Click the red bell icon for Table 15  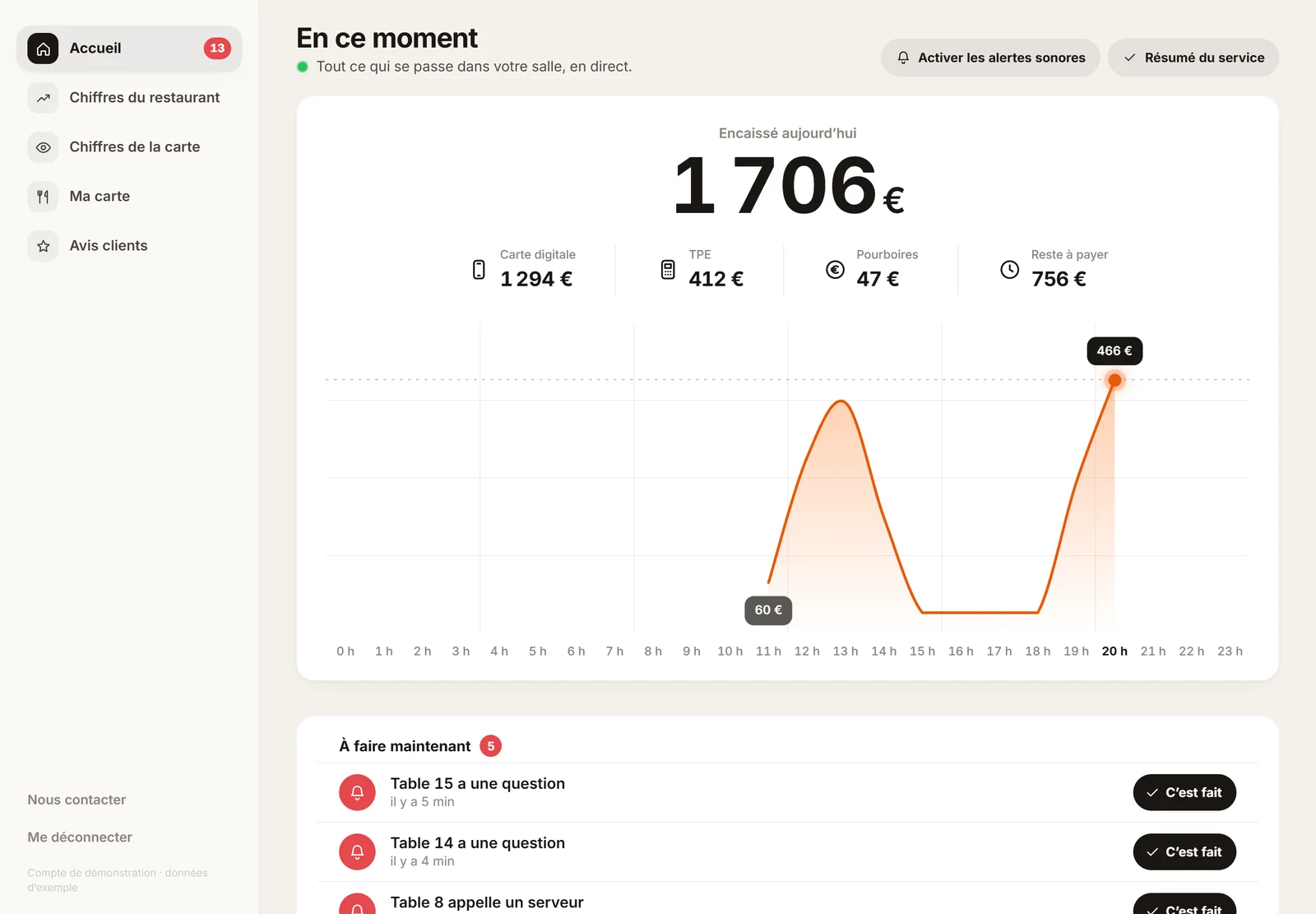[357, 792]
